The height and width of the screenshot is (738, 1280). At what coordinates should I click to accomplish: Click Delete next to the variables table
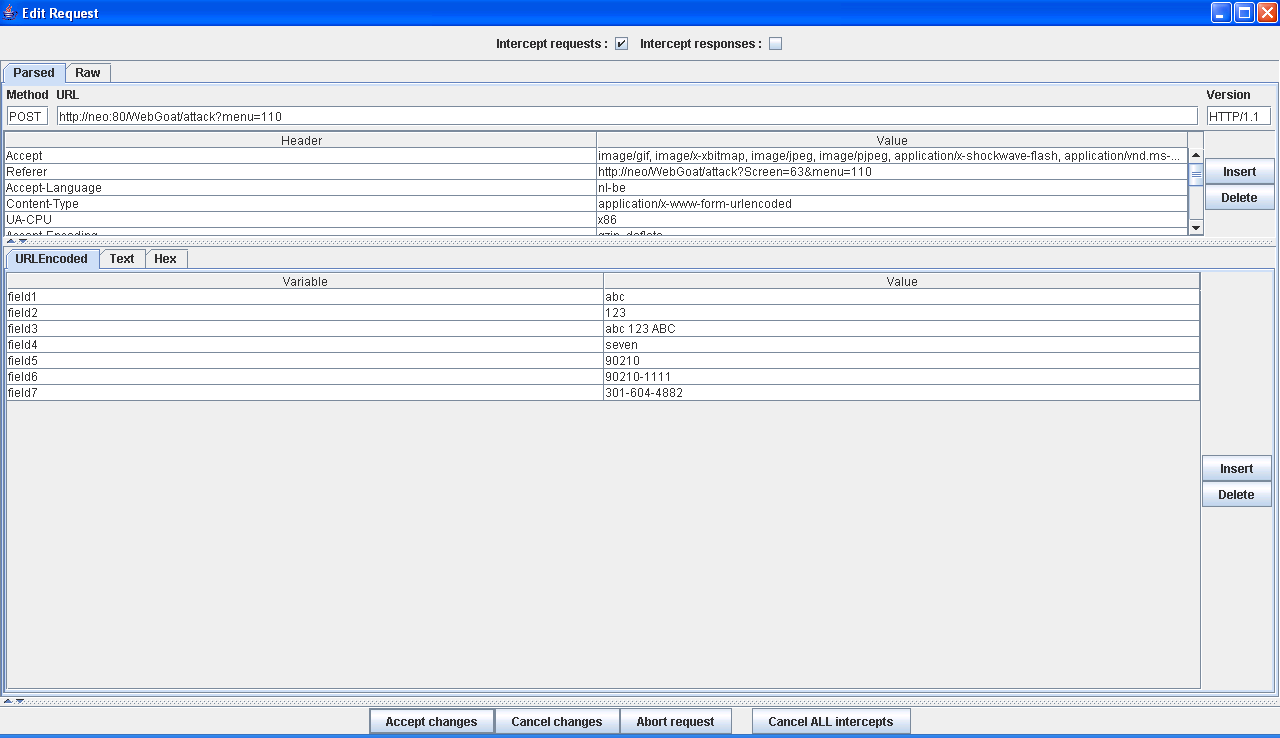[x=1236, y=494]
